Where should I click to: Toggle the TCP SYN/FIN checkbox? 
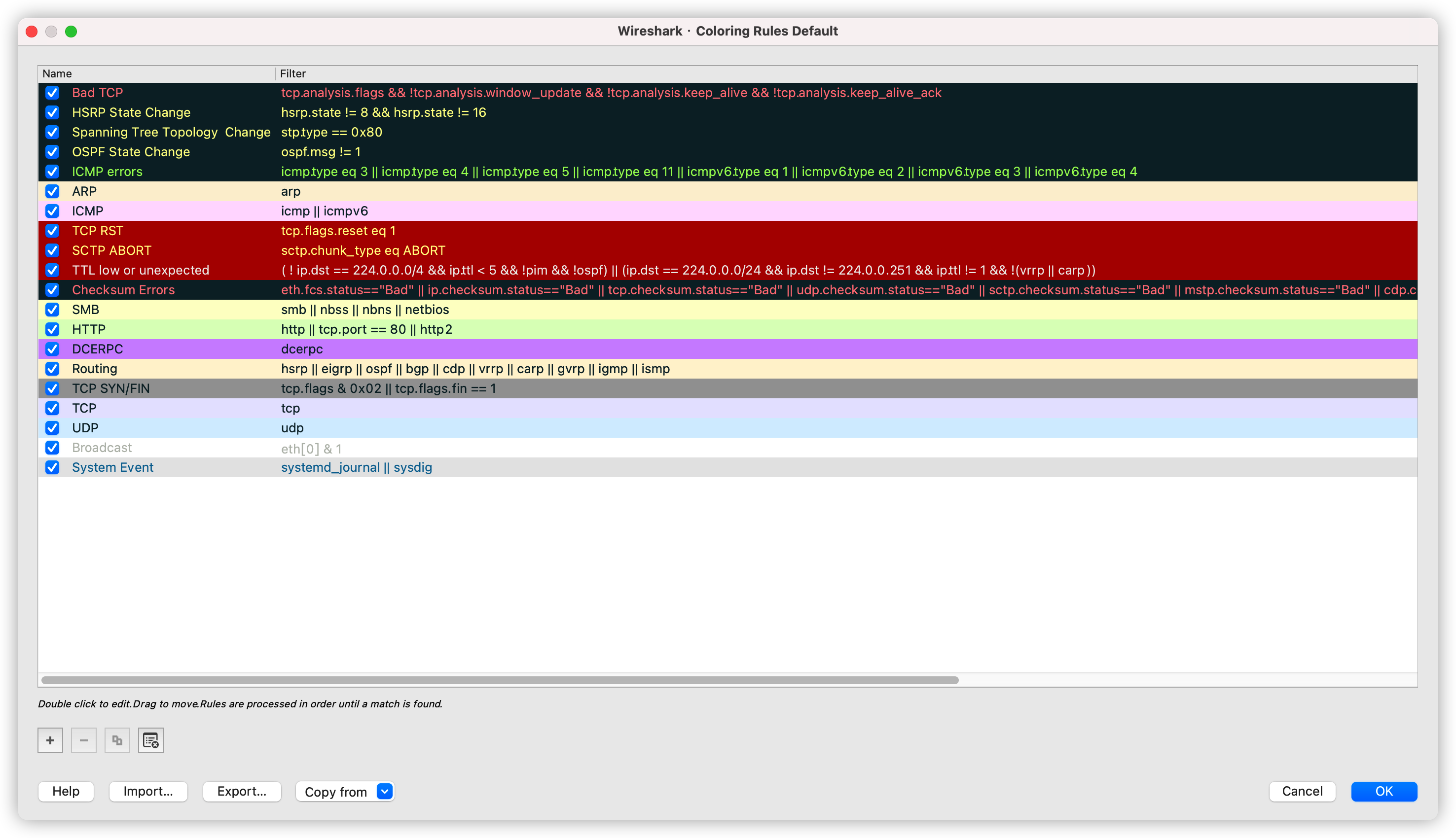[52, 388]
